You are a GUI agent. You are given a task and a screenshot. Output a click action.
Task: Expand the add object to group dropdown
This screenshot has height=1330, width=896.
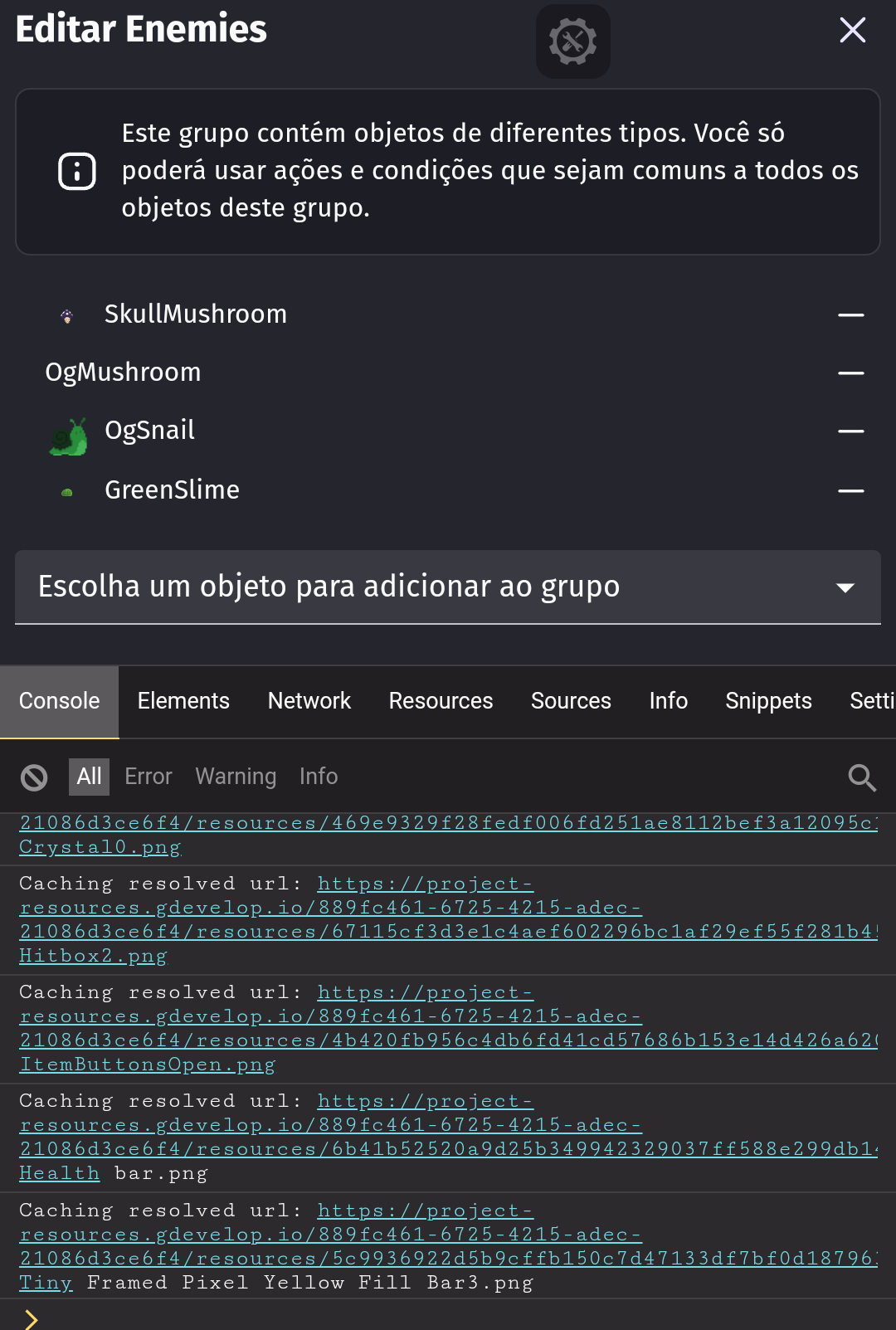tap(448, 587)
